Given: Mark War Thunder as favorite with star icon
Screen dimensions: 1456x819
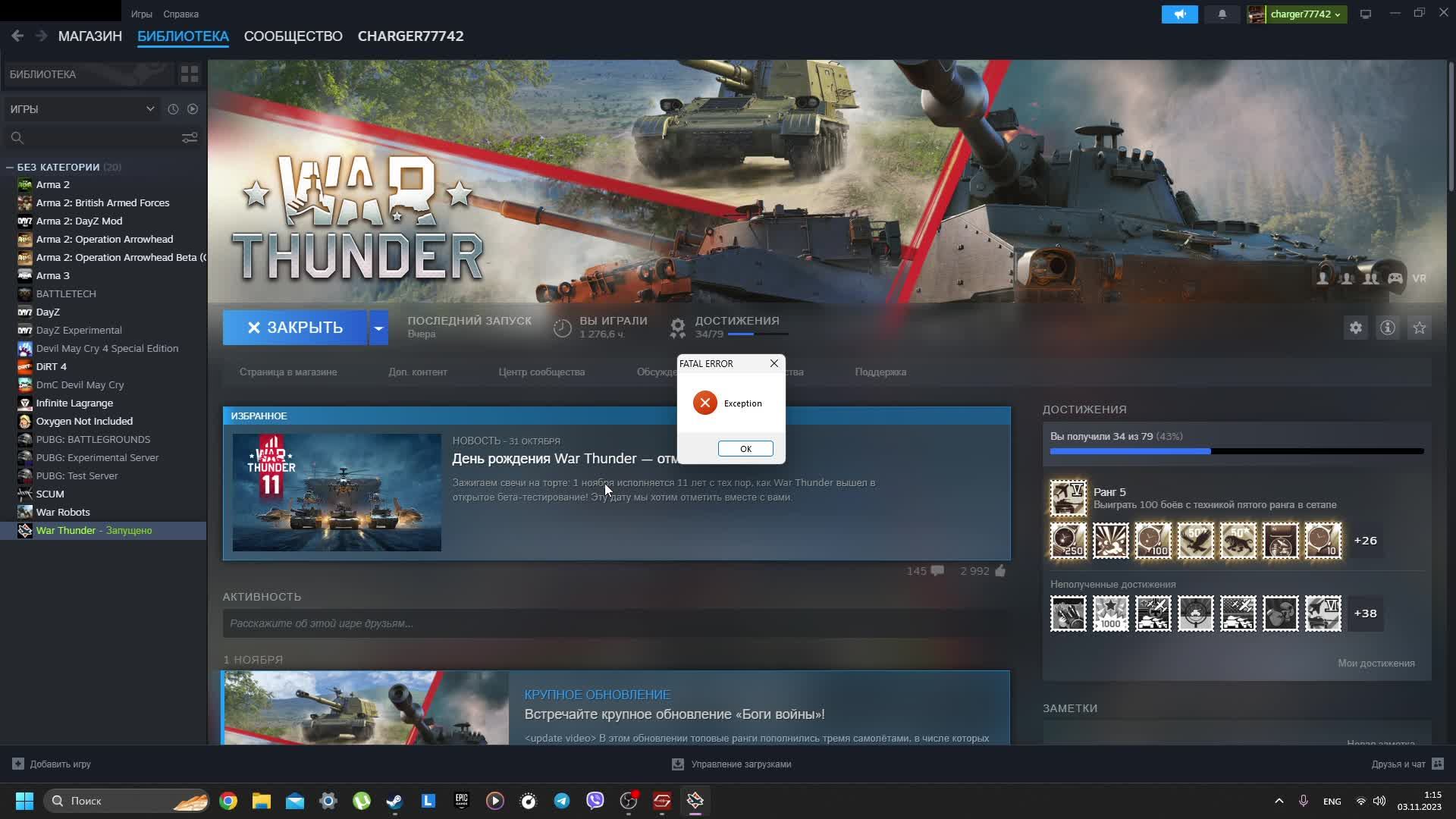Looking at the screenshot, I should tap(1419, 328).
